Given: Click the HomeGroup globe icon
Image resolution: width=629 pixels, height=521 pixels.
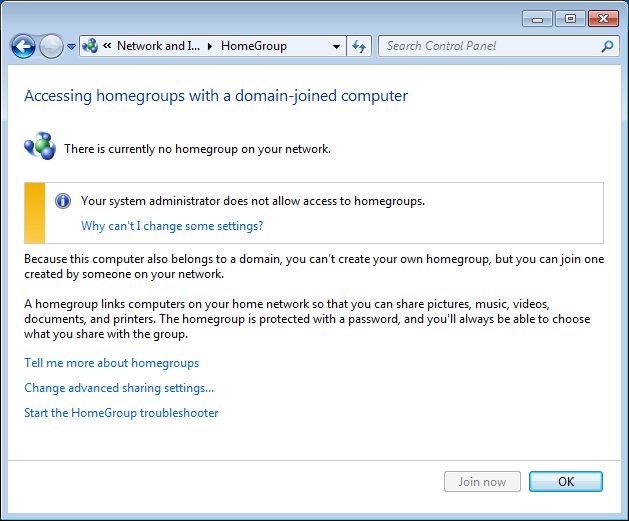Looking at the screenshot, I should (39, 148).
